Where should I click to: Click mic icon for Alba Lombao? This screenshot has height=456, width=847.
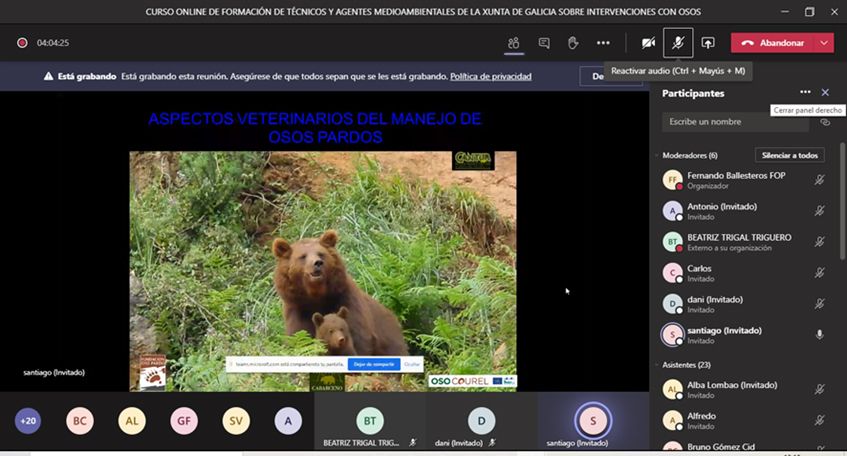(x=819, y=389)
